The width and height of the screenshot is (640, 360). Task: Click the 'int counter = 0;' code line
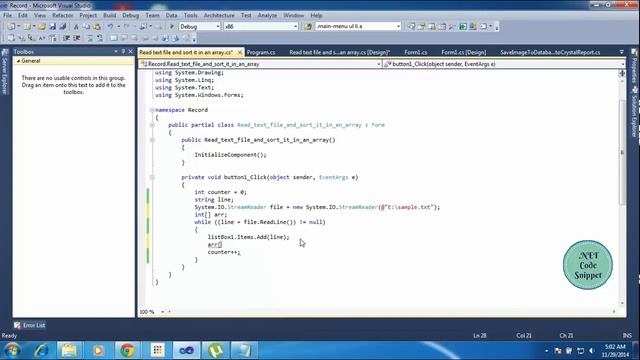220,192
